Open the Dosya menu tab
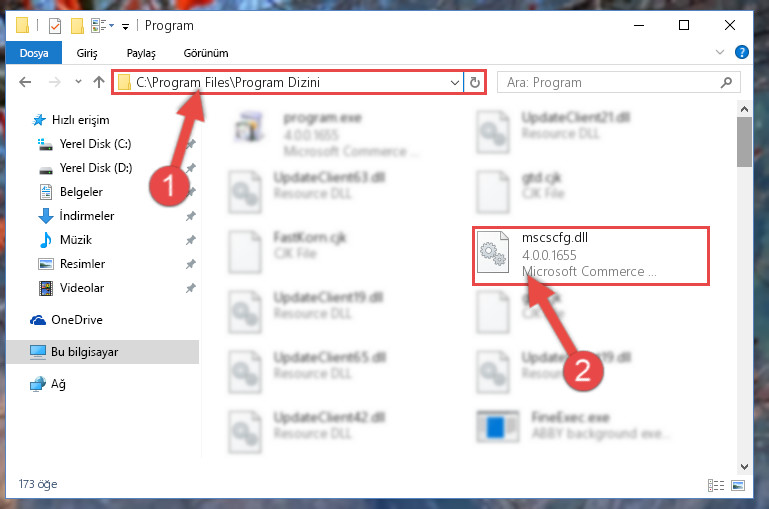Screen dimensions: 769x509 pyautogui.click(x=34, y=53)
